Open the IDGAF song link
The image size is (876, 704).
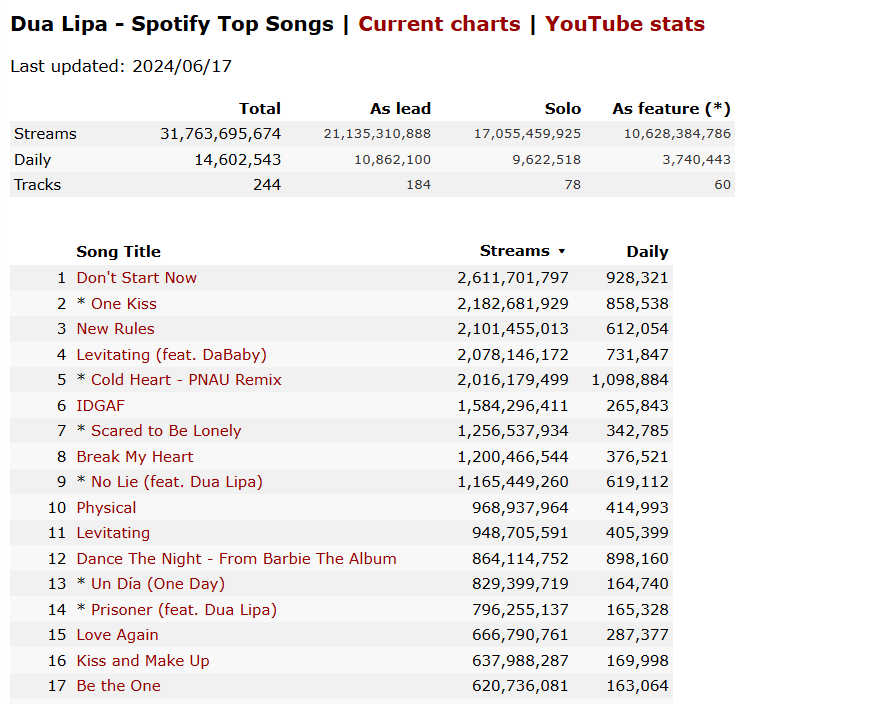[101, 406]
